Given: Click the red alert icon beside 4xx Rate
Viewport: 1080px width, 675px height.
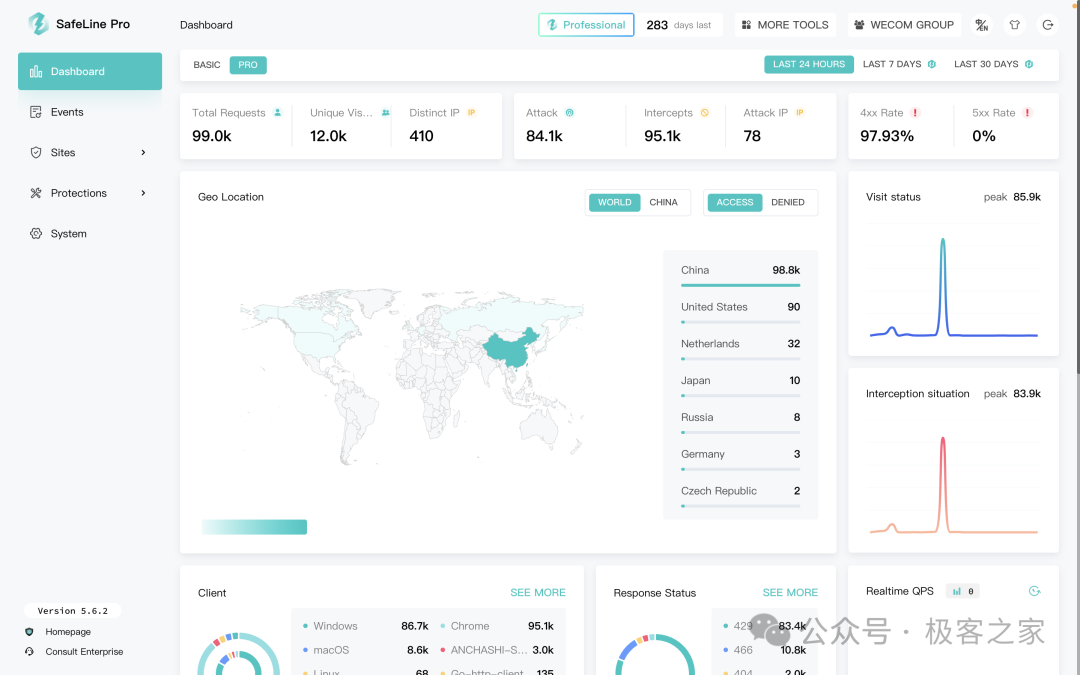Looking at the screenshot, I should point(915,113).
